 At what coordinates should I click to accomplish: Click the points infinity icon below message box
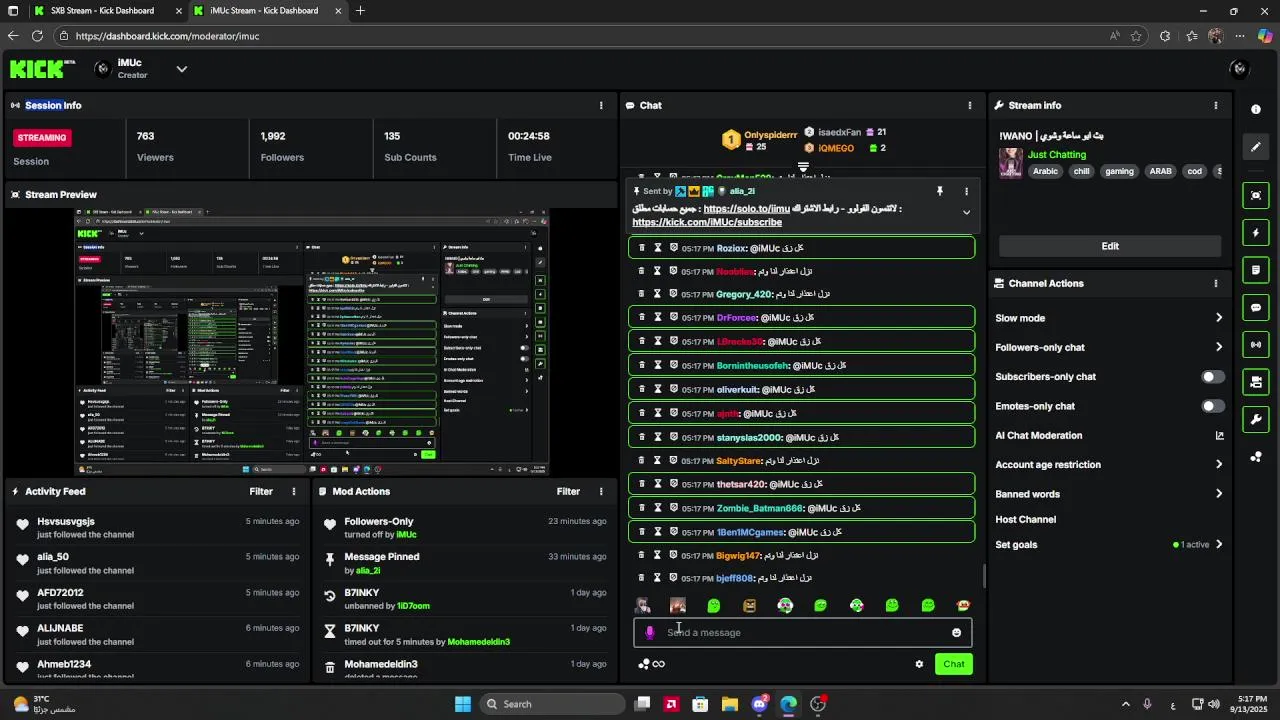[651, 664]
